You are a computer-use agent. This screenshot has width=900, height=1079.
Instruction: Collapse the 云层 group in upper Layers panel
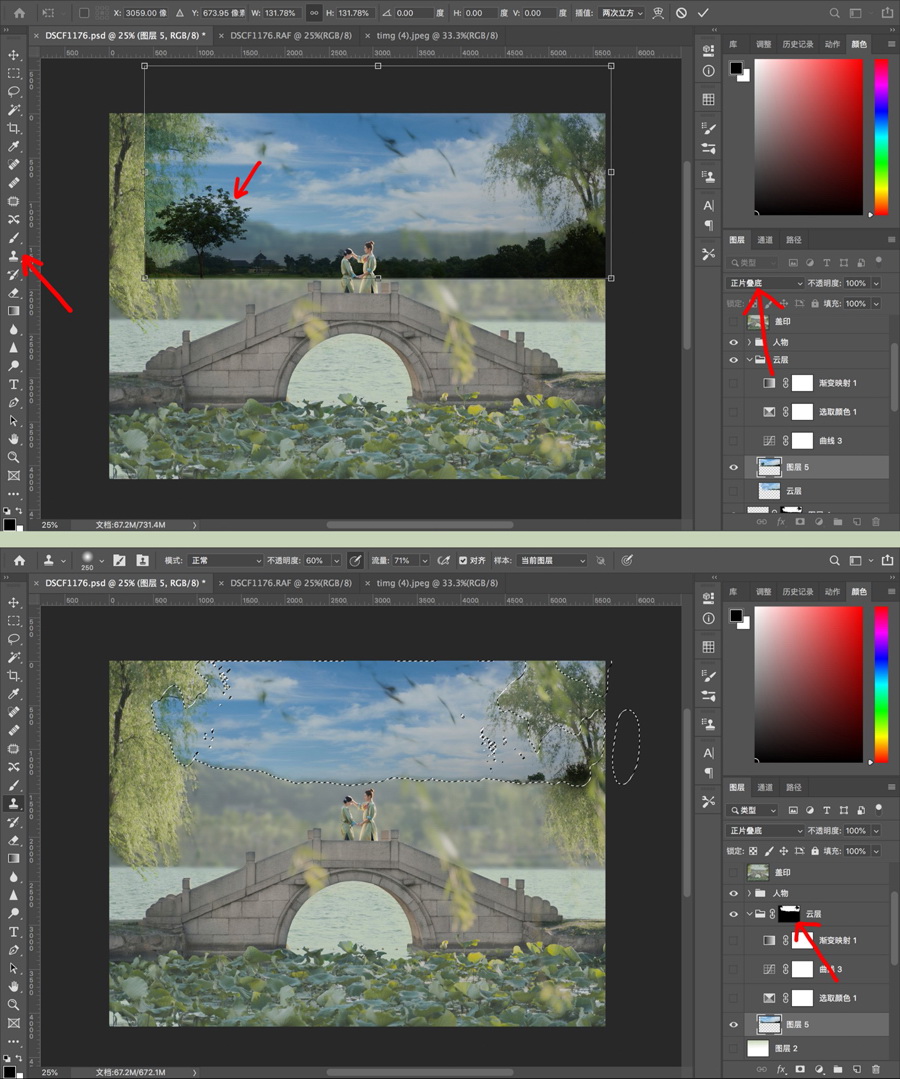(x=749, y=360)
